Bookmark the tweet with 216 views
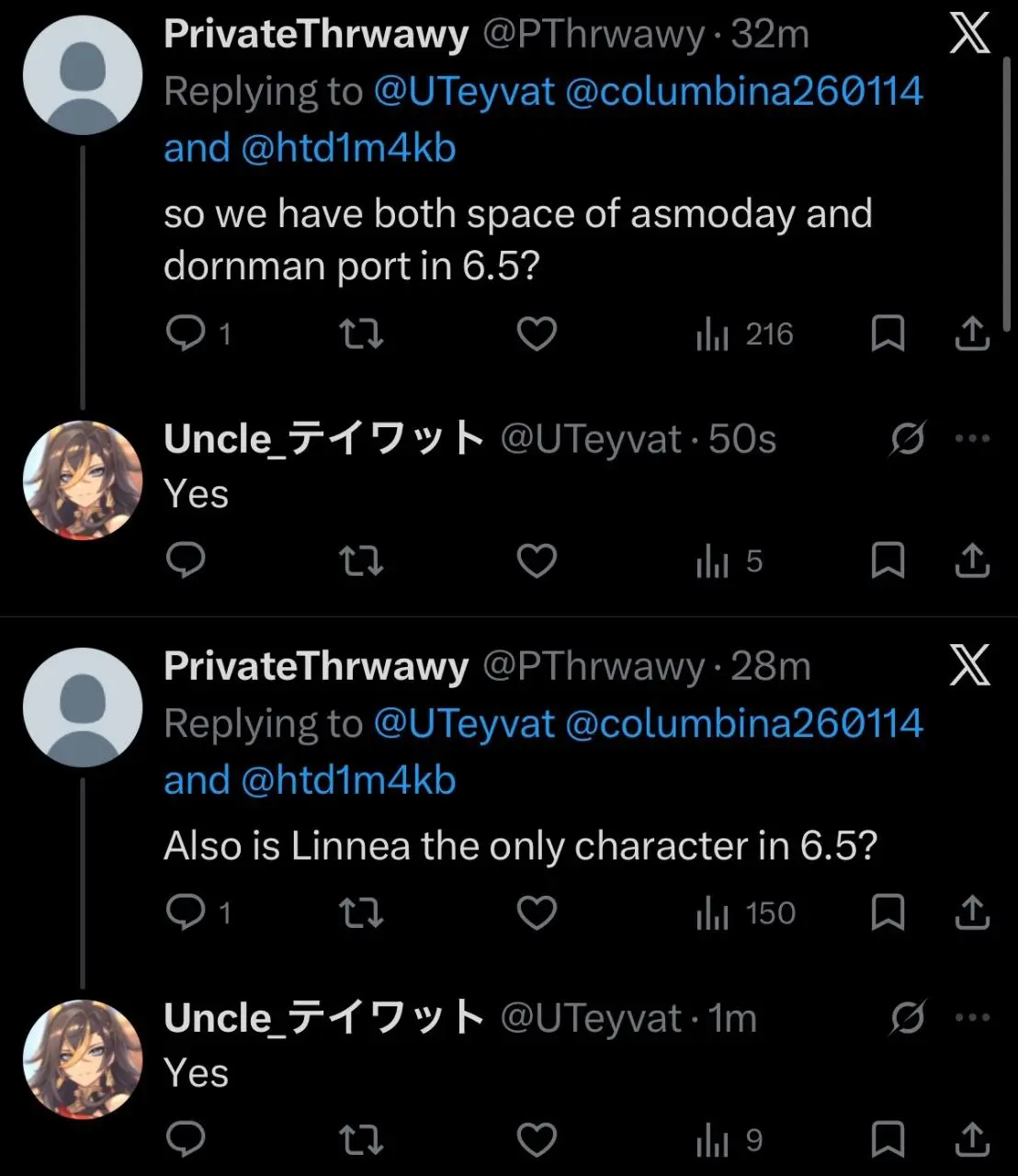The image size is (1018, 1176). pyautogui.click(x=888, y=334)
